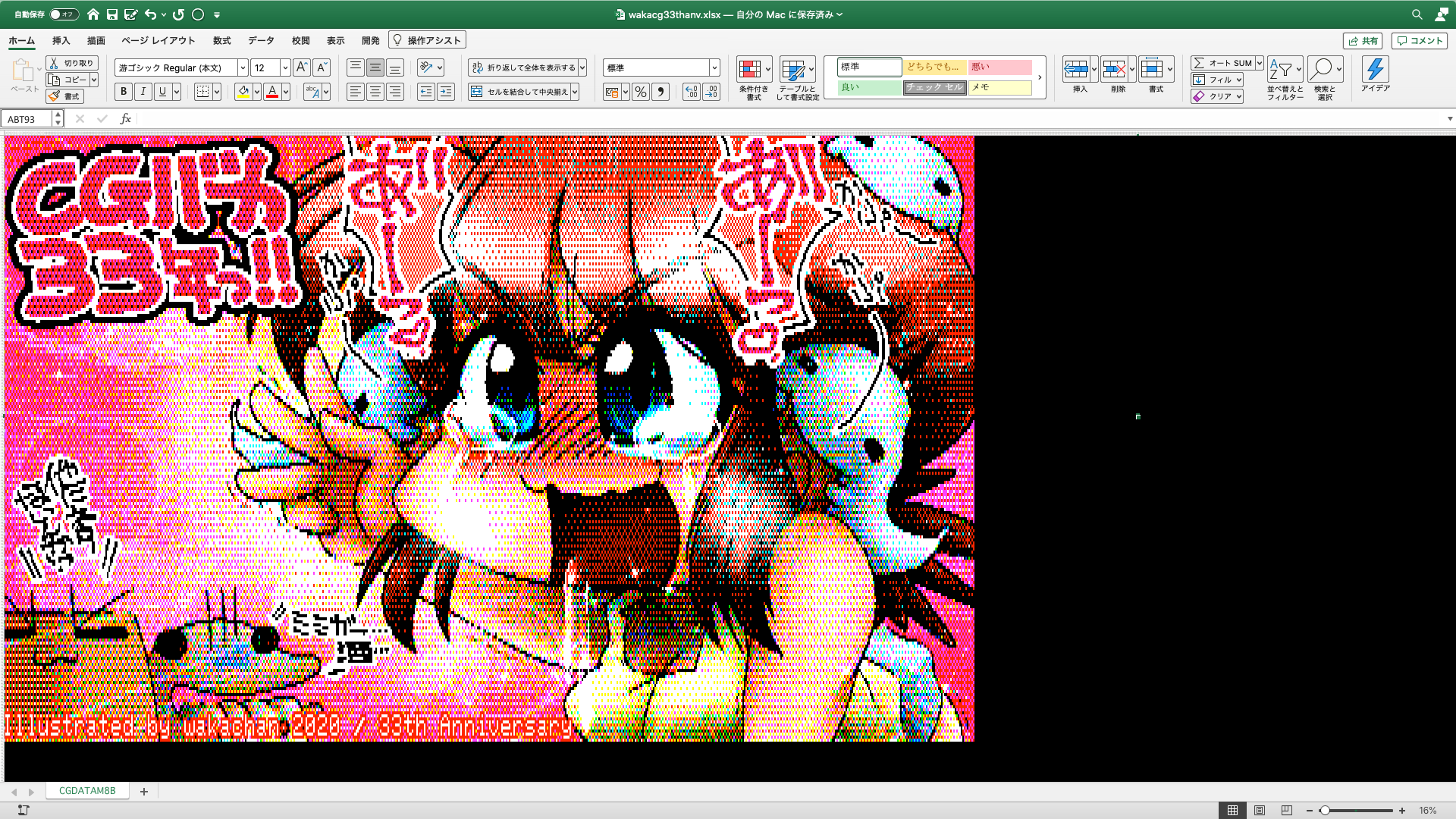Toggle the AutoSave switch
The image size is (1456, 819).
(x=64, y=14)
